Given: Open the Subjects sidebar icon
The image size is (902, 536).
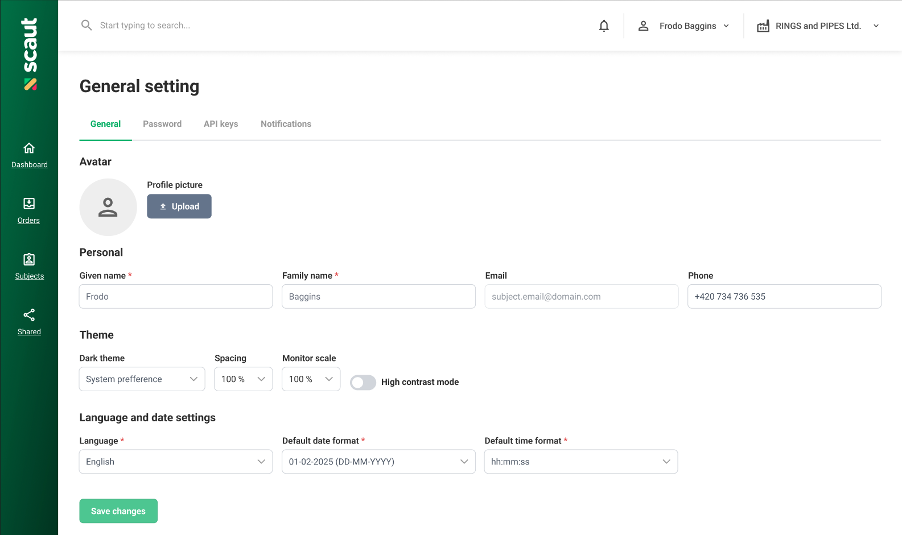Looking at the screenshot, I should (29, 259).
